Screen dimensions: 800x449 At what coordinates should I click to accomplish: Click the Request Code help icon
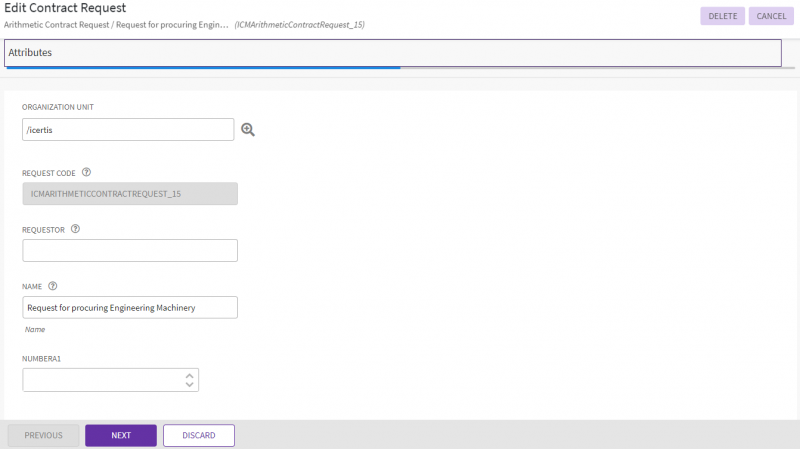[x=86, y=172]
